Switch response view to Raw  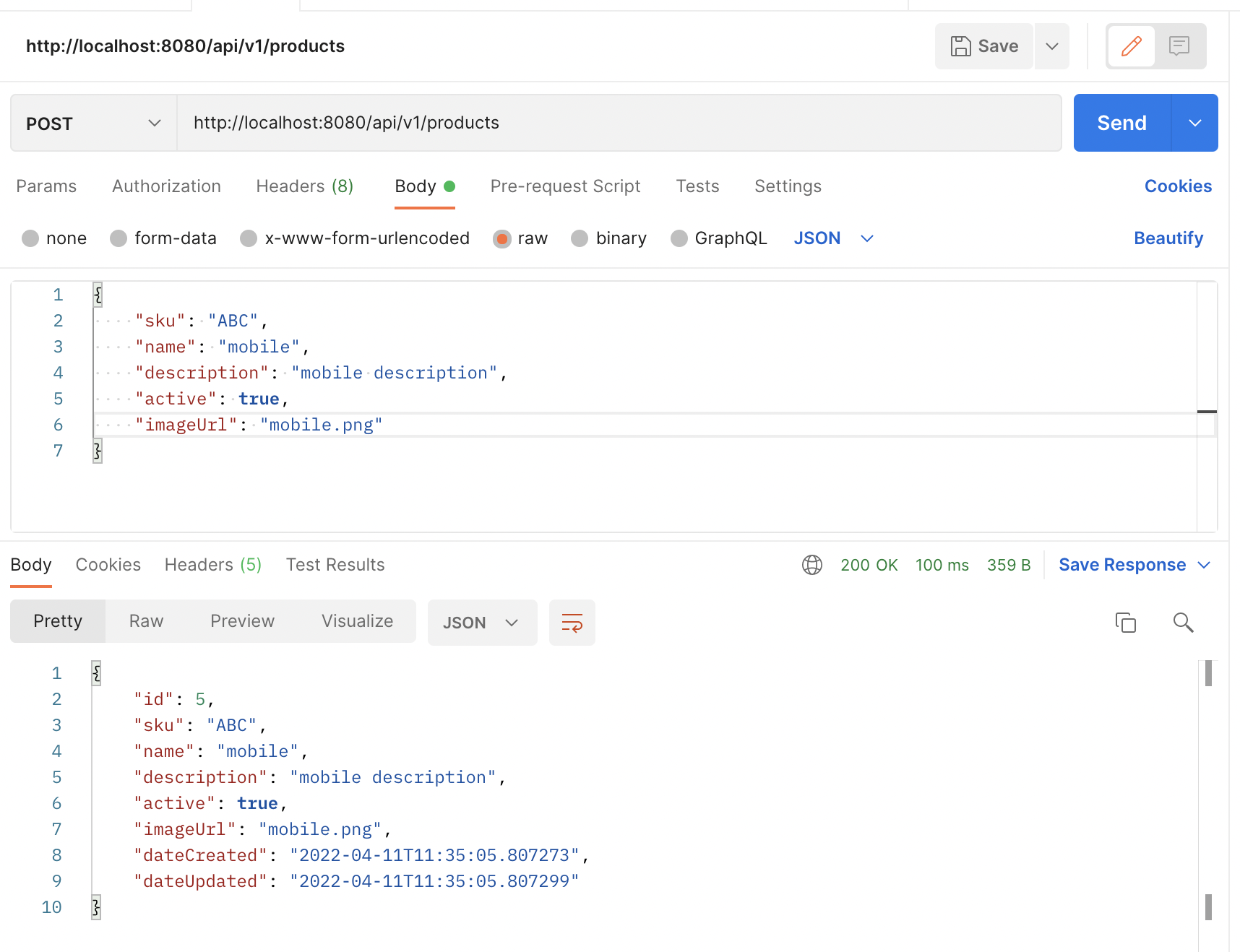coord(146,621)
